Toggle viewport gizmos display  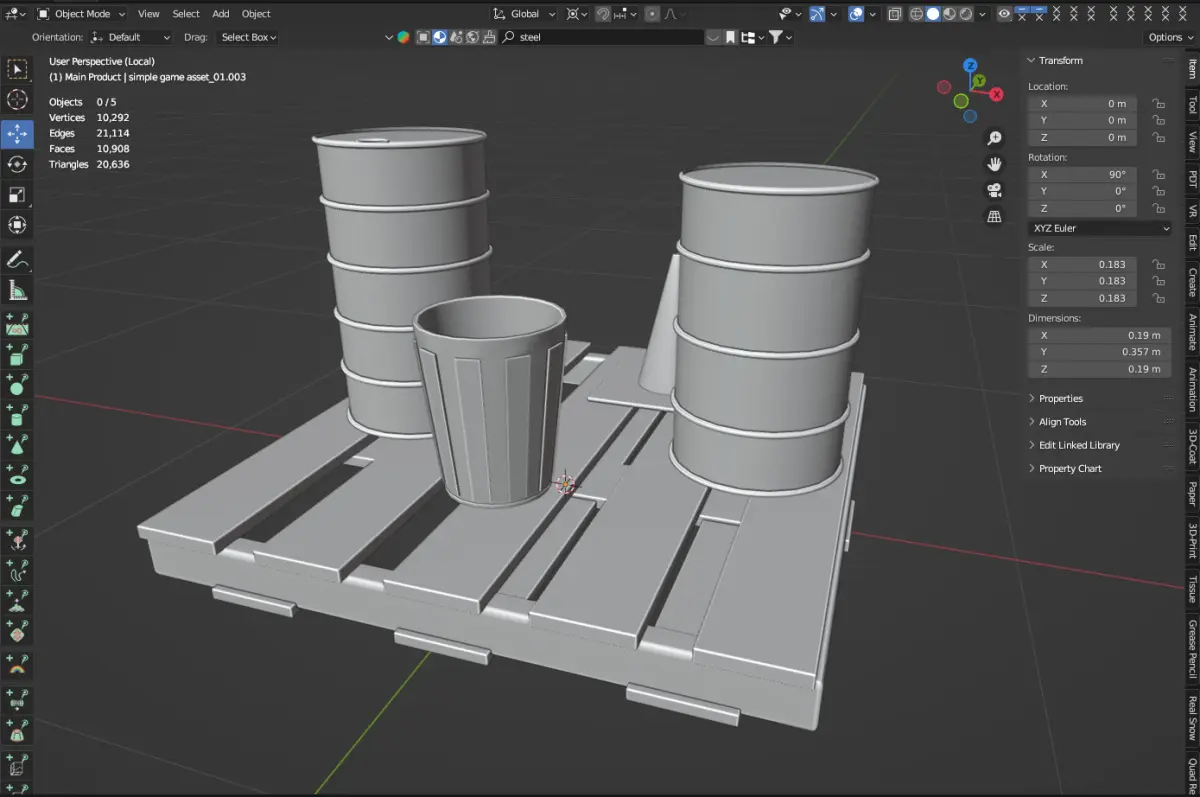tap(818, 14)
